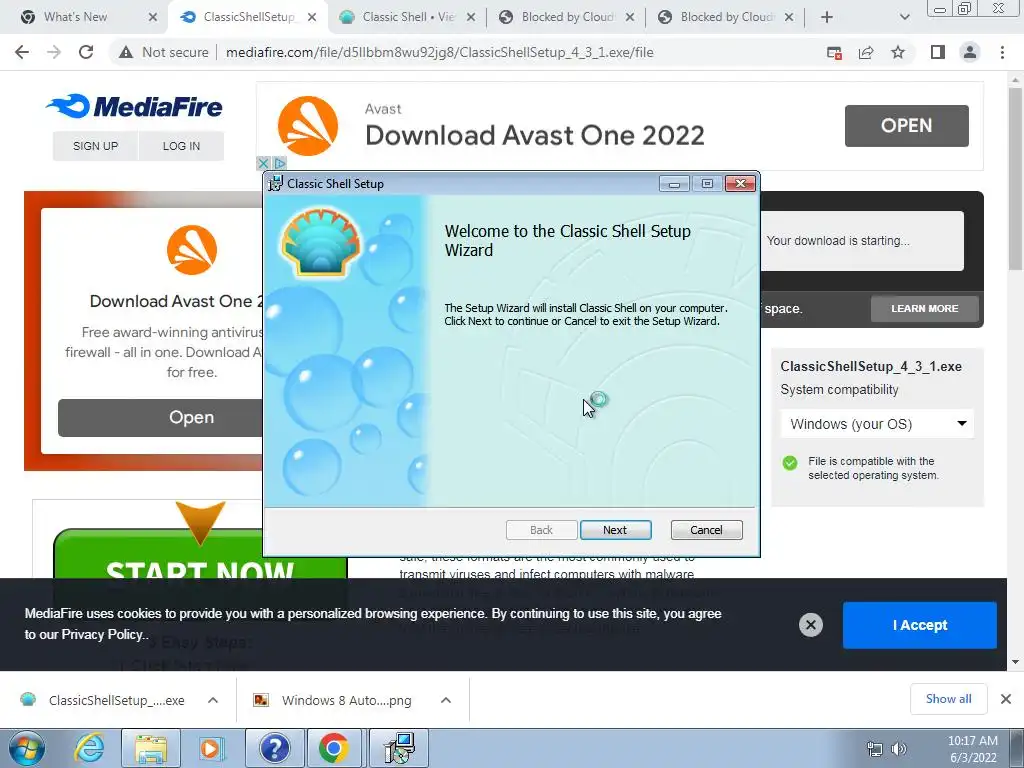Switch to the What's New tab
The image size is (1024, 768).
click(x=75, y=17)
